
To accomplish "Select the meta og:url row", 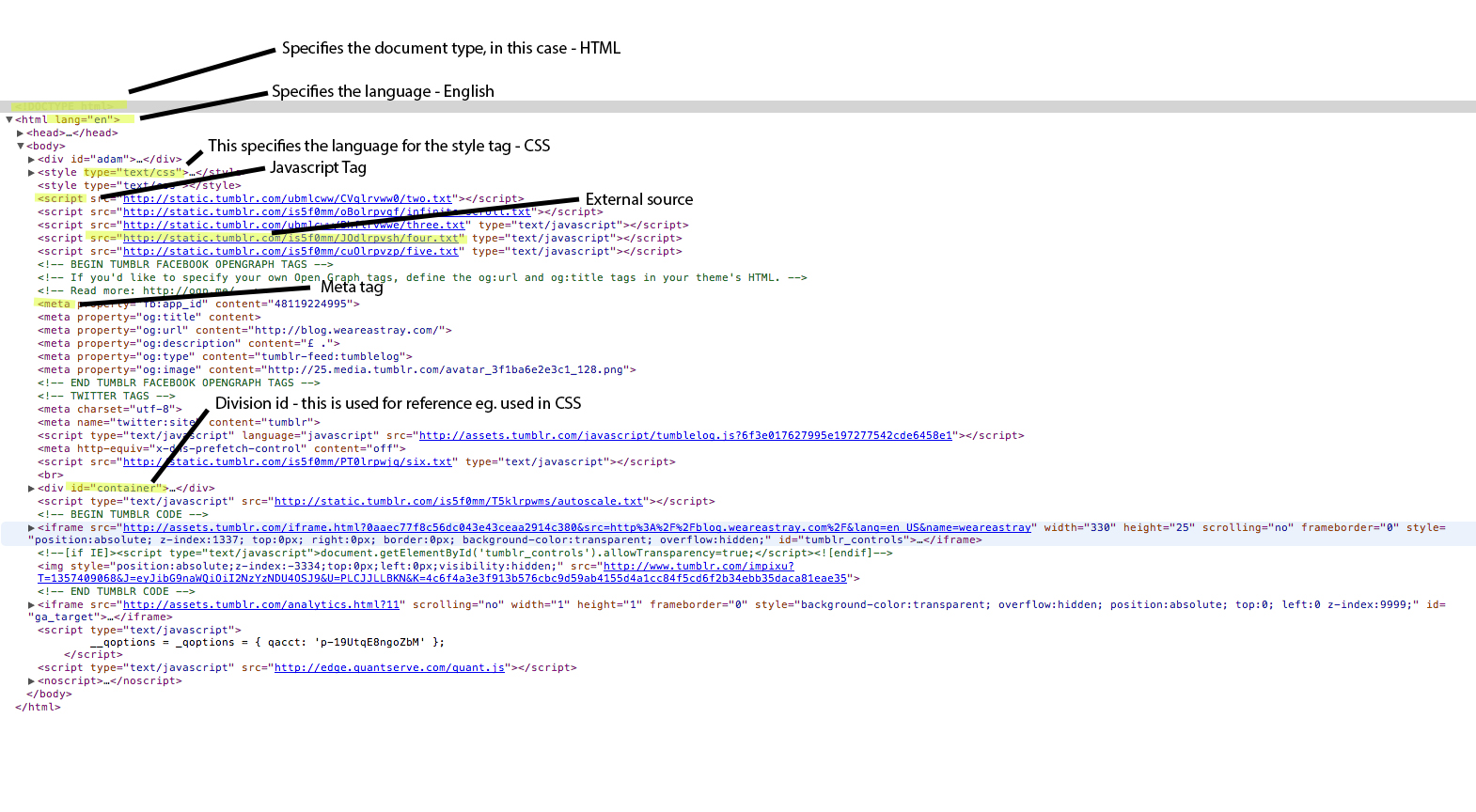I will coord(244,330).
